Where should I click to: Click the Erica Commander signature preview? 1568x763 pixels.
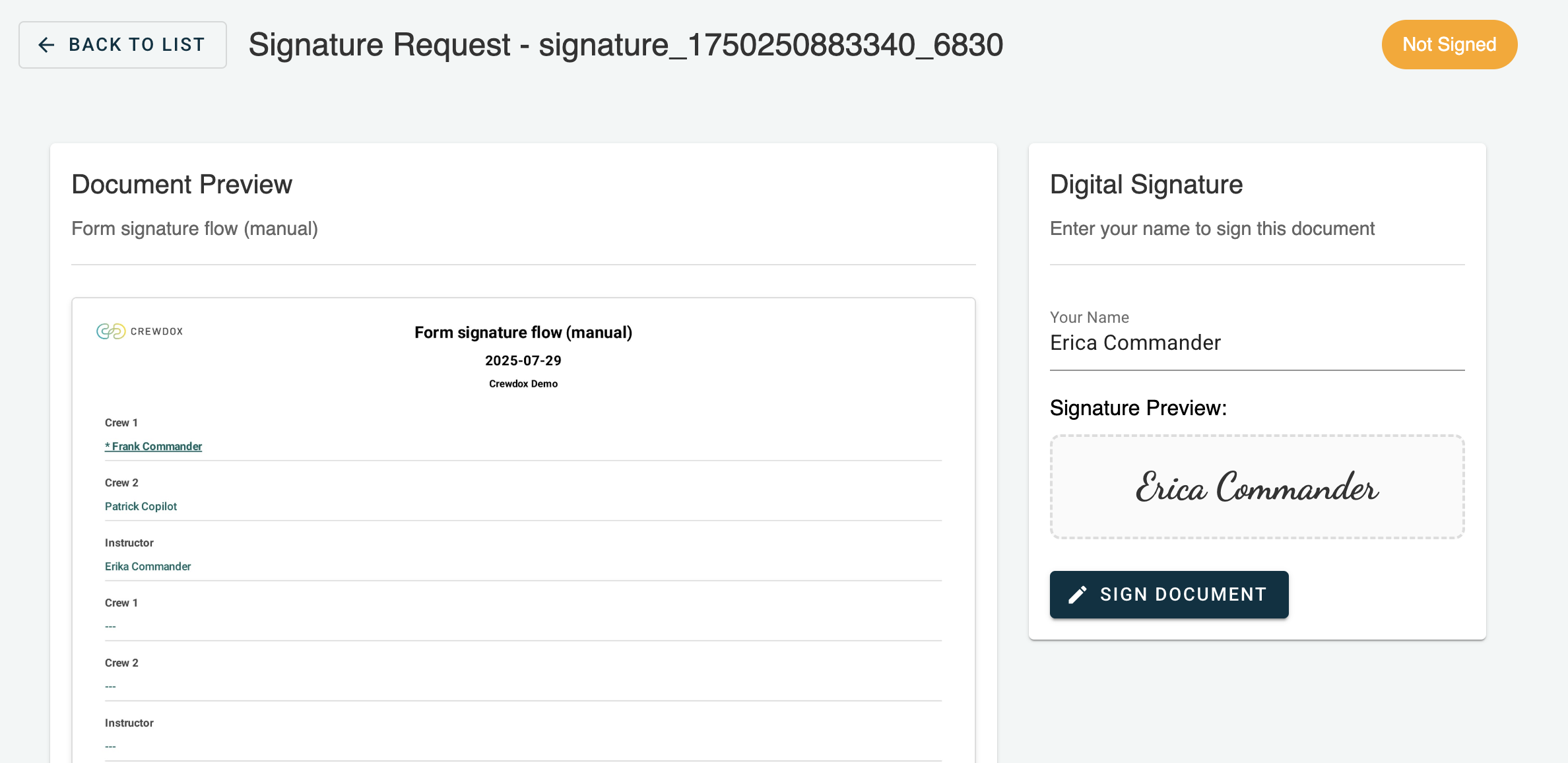(x=1257, y=487)
